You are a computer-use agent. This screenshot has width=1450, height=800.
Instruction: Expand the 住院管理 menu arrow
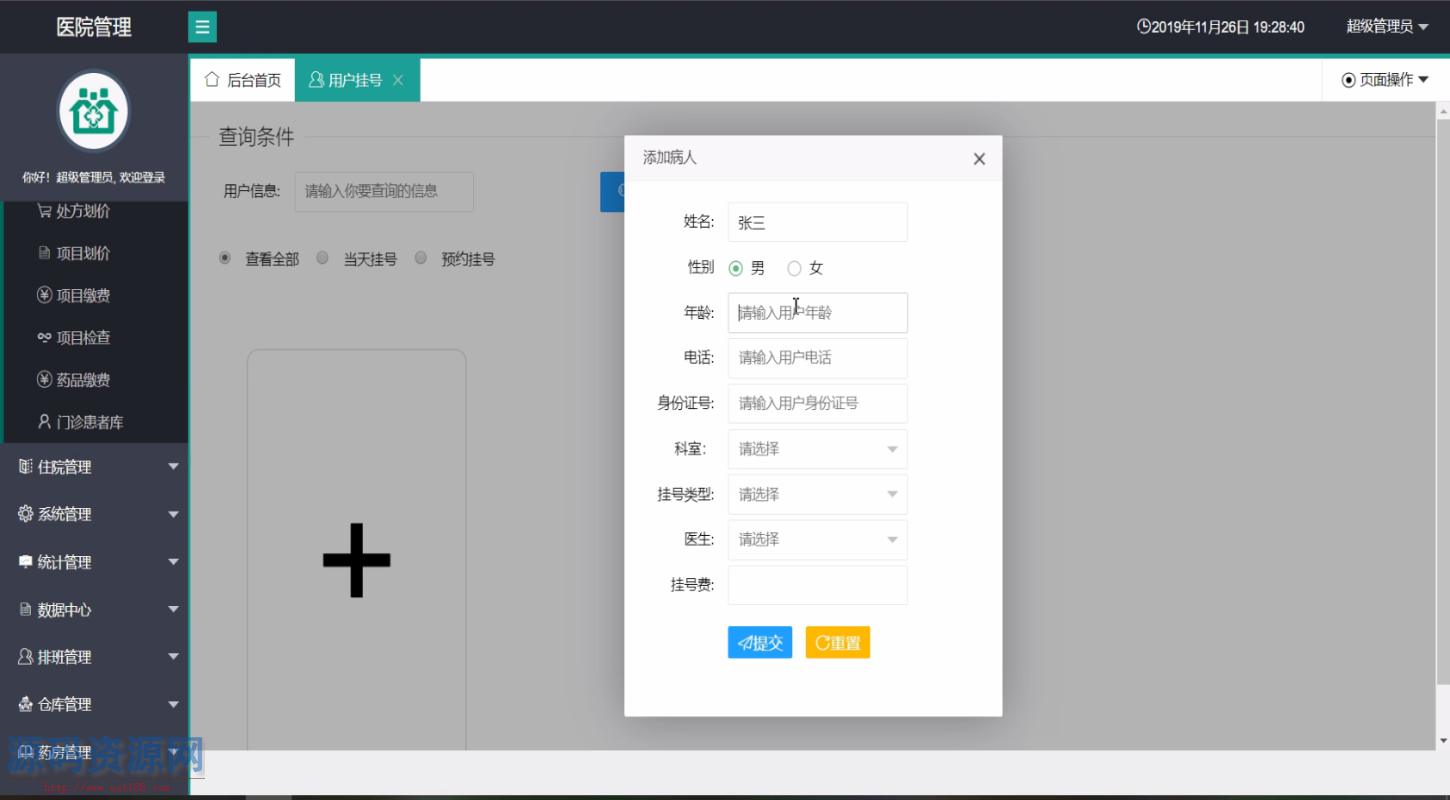(x=173, y=467)
